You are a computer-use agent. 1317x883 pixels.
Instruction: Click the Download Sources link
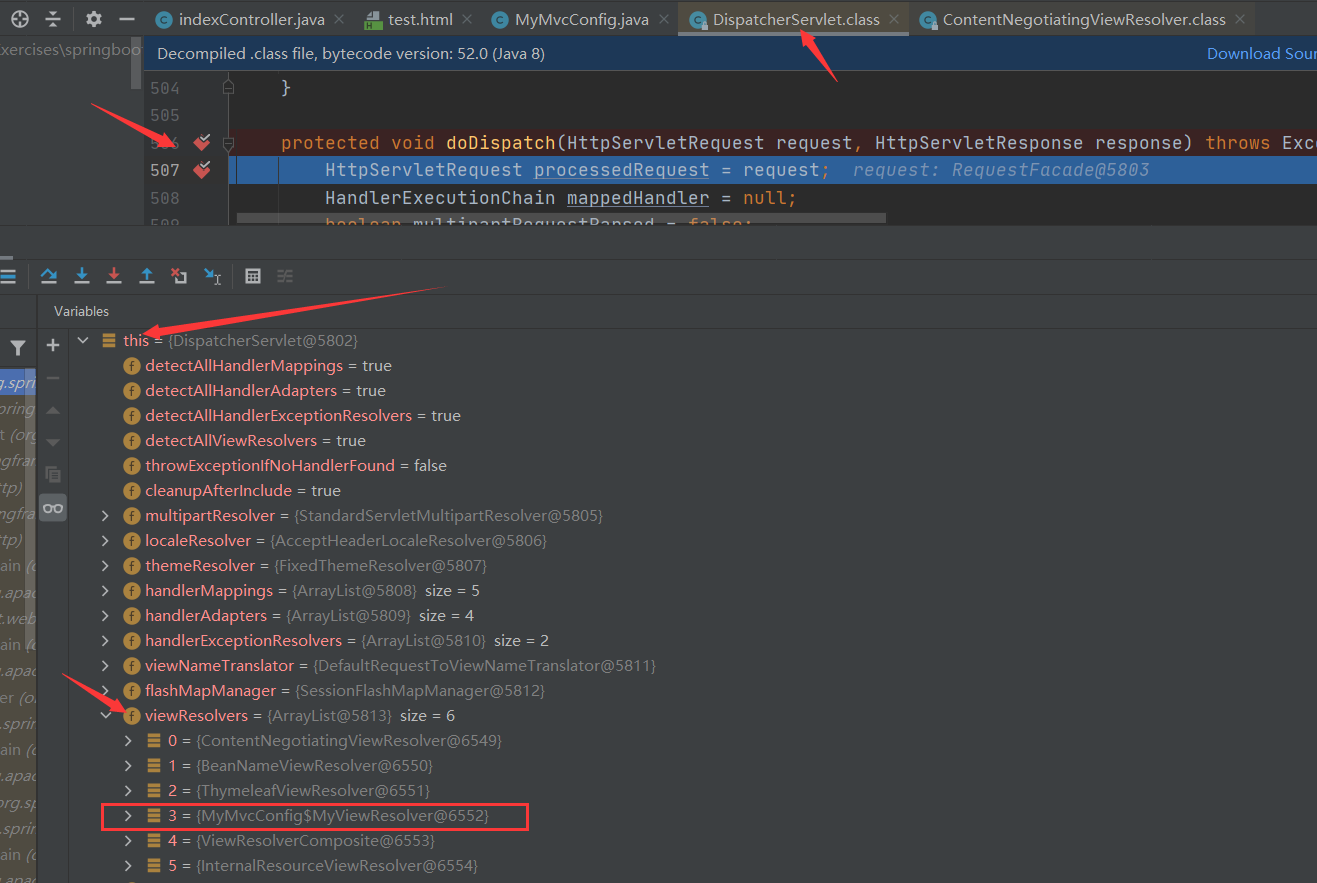coord(1262,54)
